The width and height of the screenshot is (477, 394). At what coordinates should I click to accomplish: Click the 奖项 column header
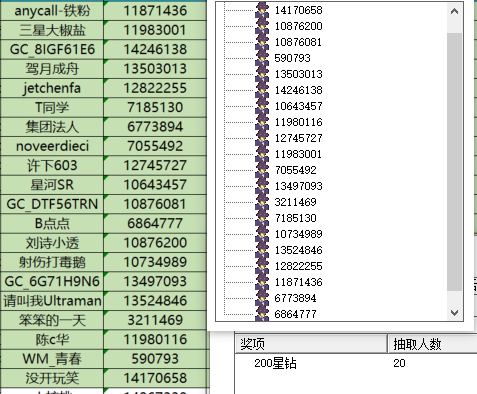pos(311,344)
